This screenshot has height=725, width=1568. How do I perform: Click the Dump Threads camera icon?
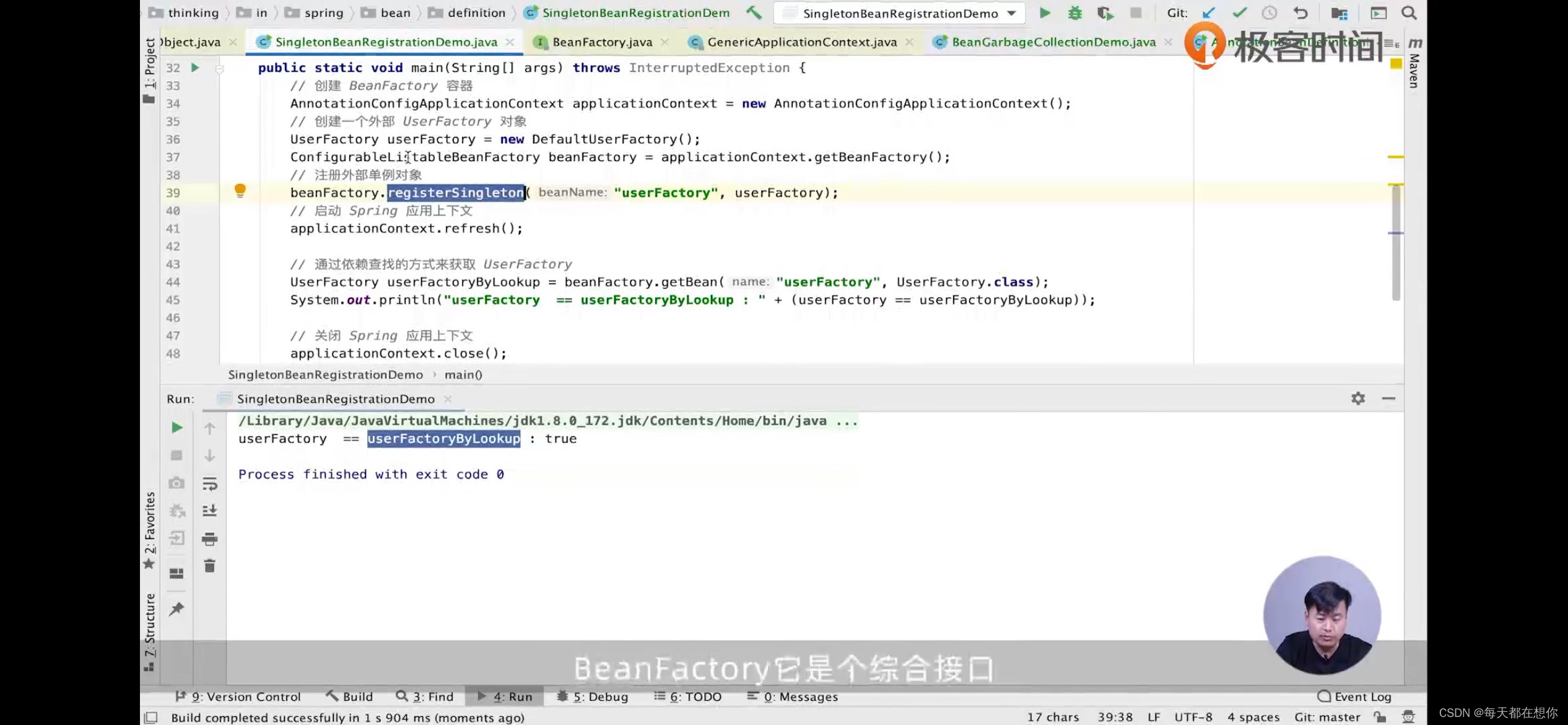(x=176, y=483)
